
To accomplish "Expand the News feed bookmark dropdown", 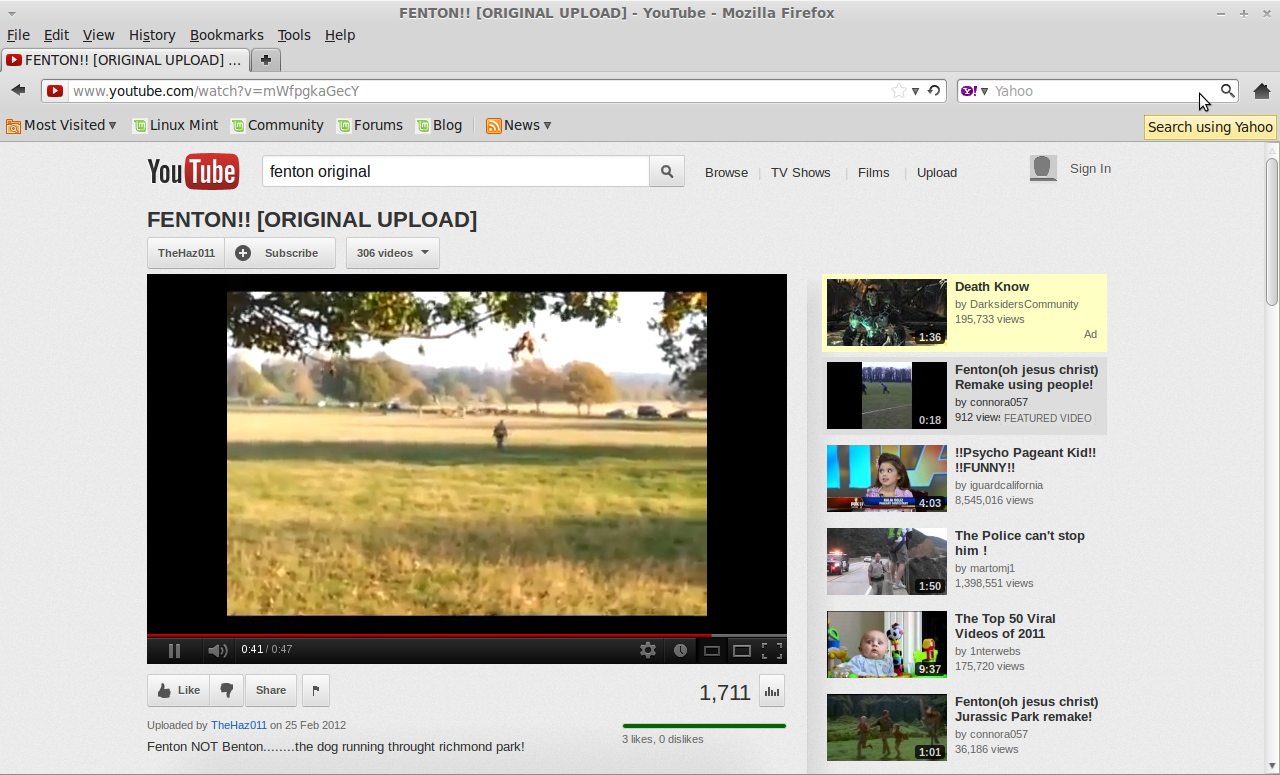I will click(x=519, y=125).
